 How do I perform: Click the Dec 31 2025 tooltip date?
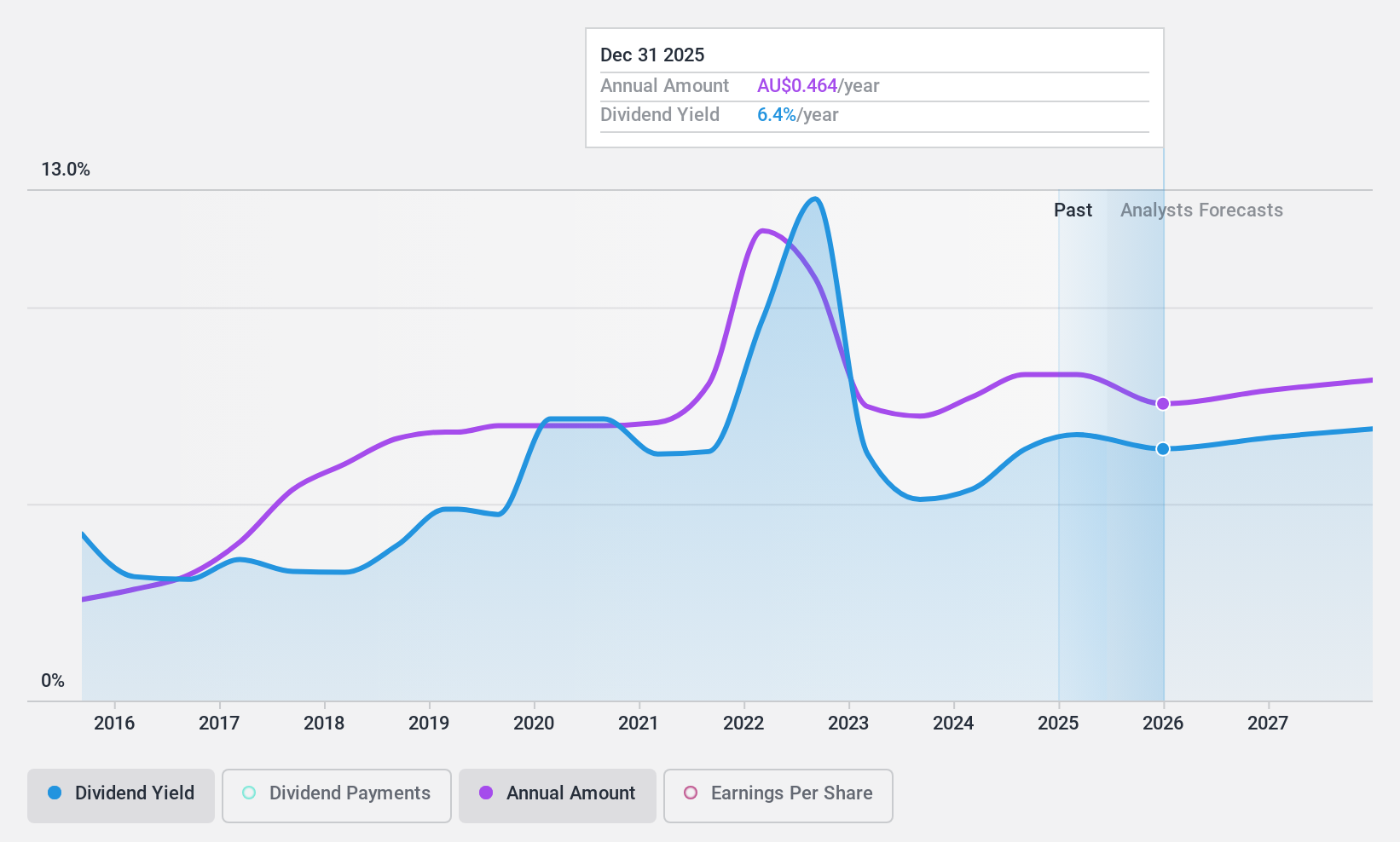[652, 55]
